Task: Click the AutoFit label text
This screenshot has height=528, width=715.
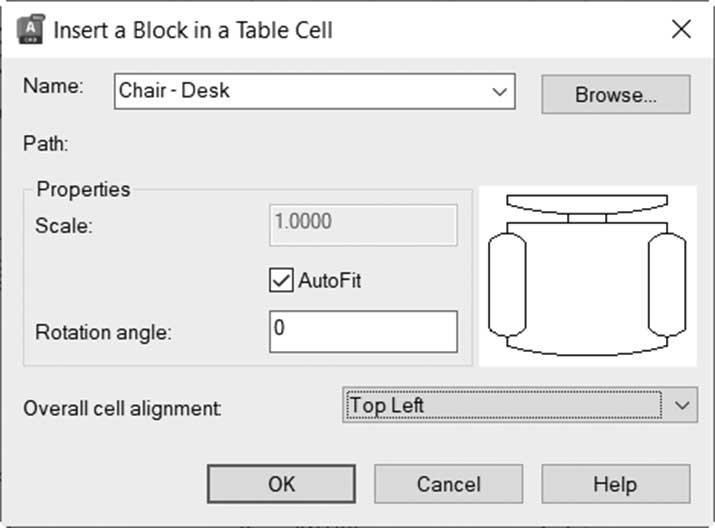Action: point(330,280)
